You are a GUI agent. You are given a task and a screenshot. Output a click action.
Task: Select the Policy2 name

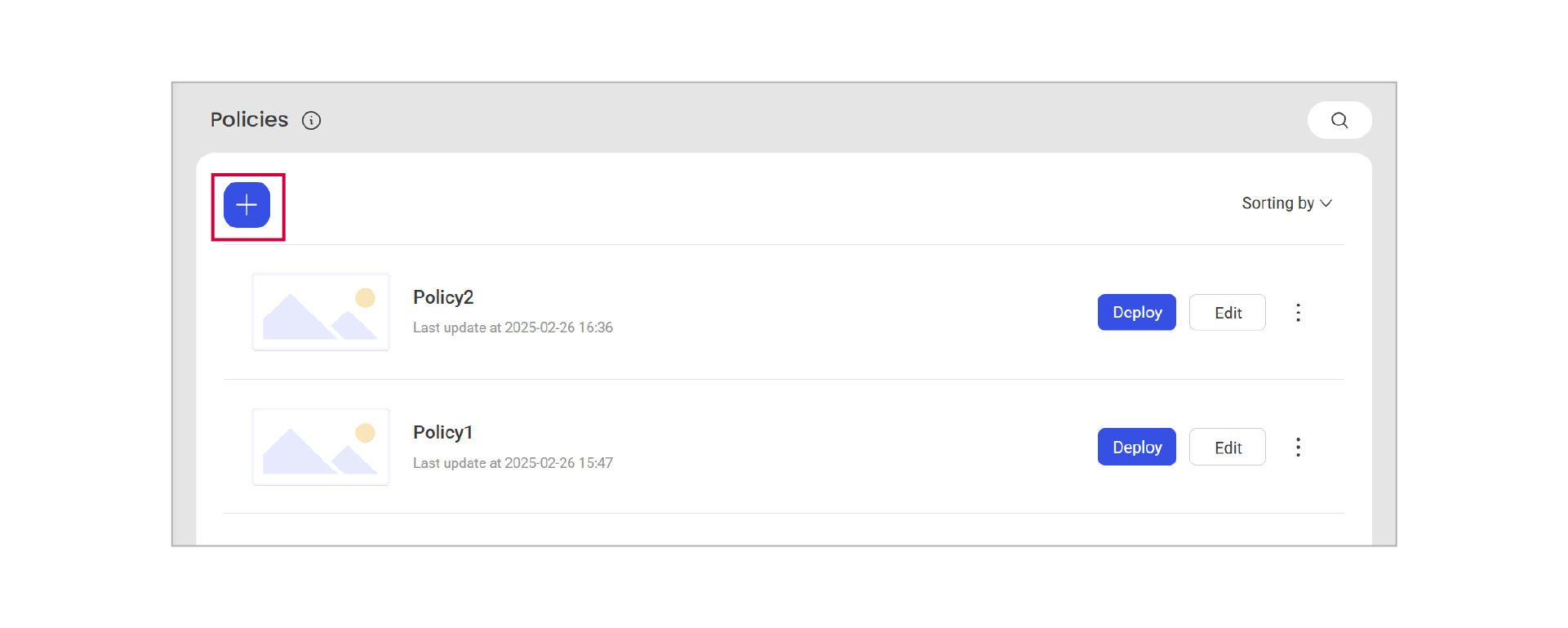[x=443, y=297]
